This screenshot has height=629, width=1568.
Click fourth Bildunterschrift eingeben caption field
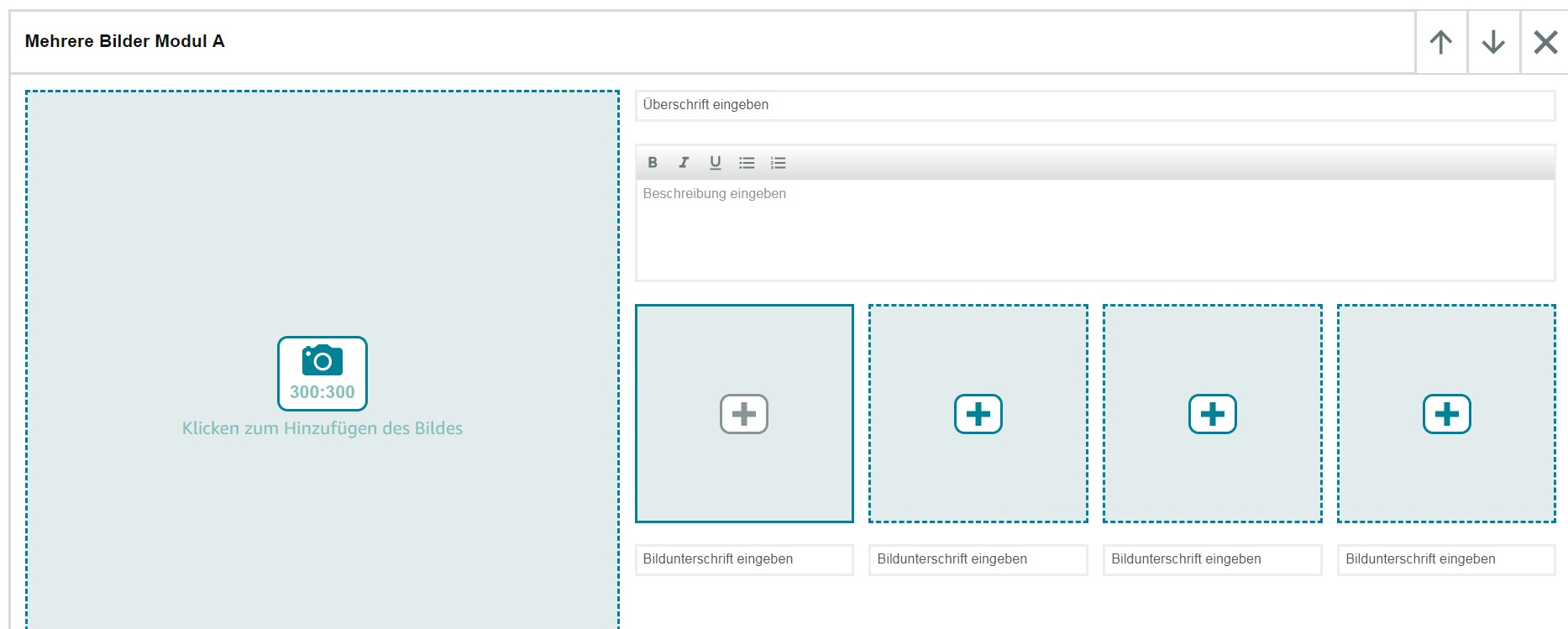1446,559
